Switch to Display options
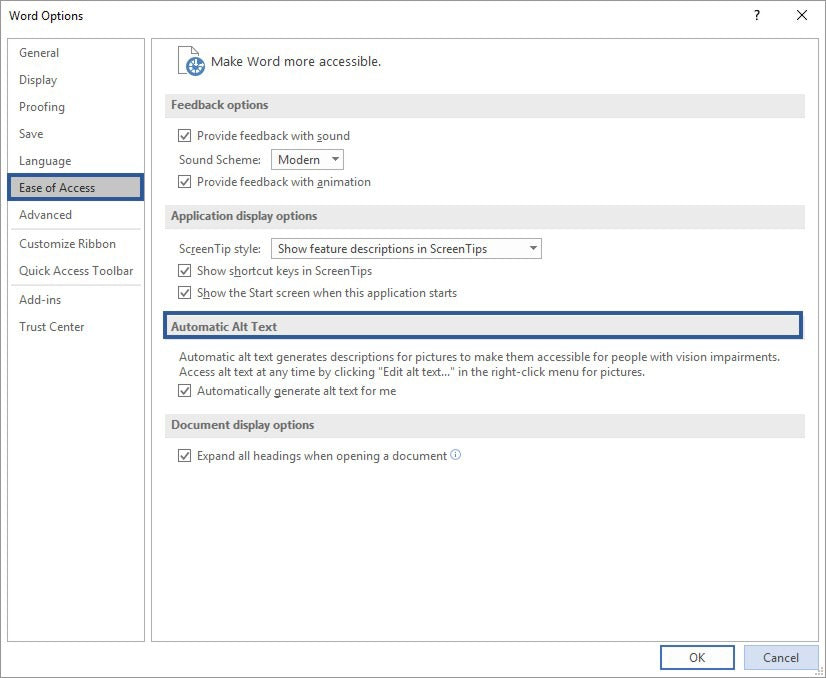The image size is (826, 678). point(38,79)
